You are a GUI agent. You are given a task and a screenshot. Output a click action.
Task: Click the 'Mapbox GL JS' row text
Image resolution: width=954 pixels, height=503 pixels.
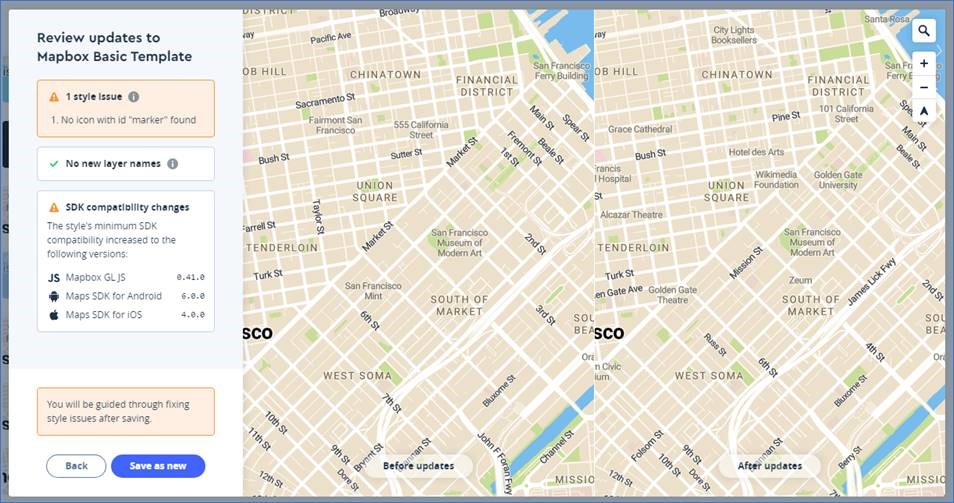pos(96,277)
